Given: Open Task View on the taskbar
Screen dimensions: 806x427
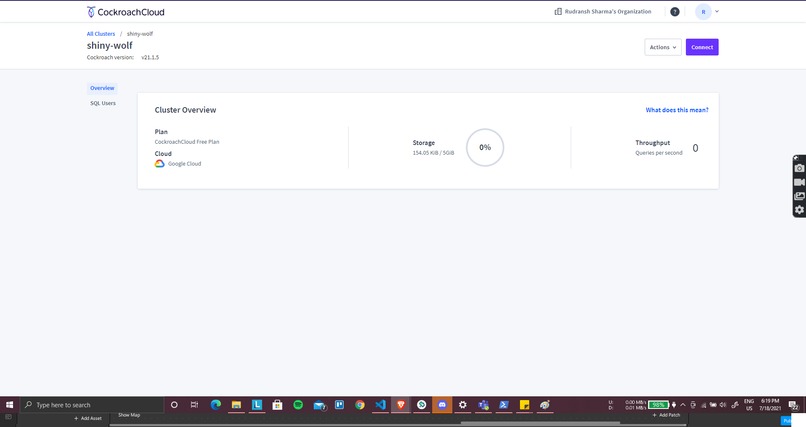Looking at the screenshot, I should tap(194, 405).
